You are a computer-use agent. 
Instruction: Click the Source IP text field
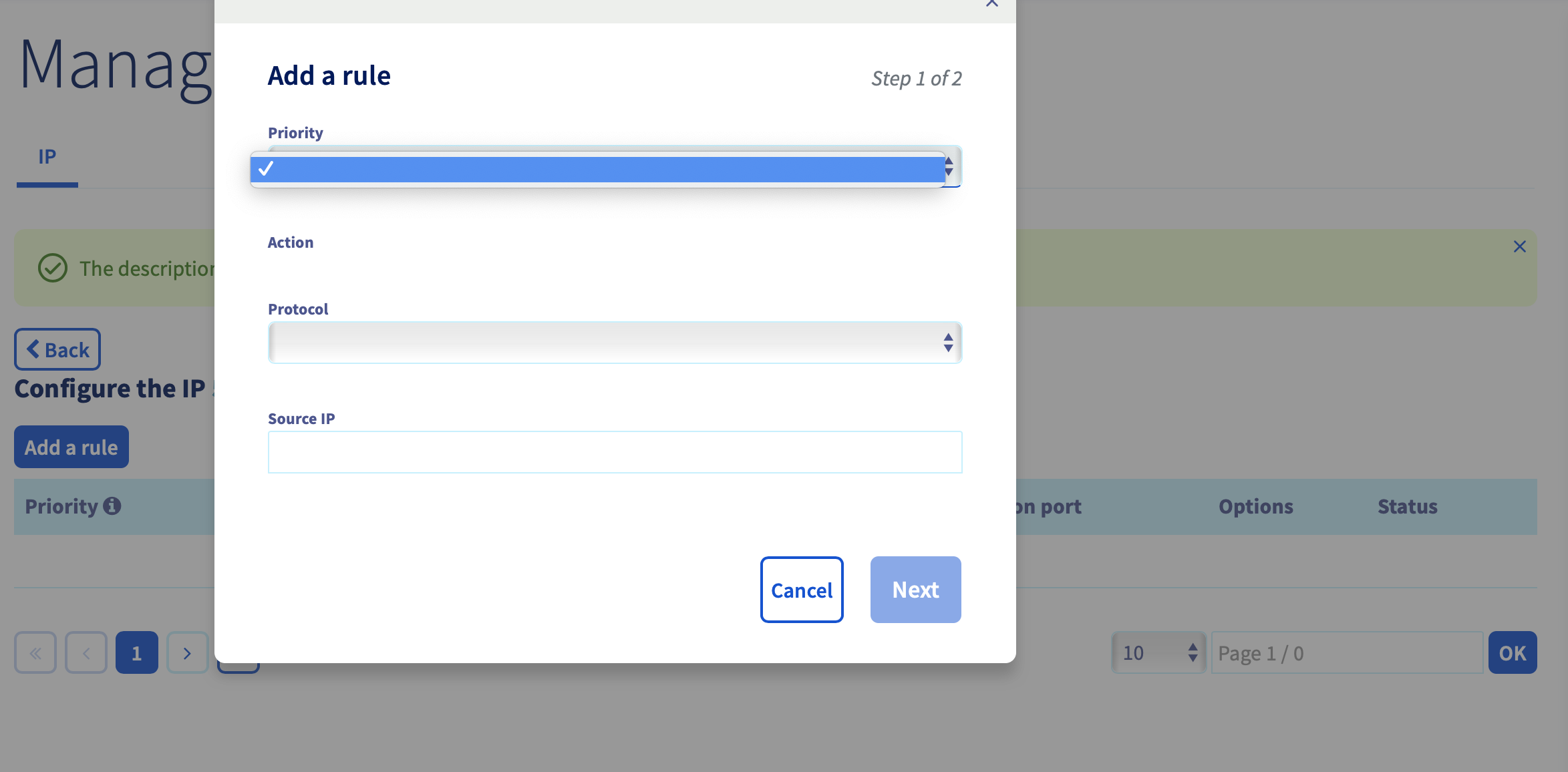[615, 452]
